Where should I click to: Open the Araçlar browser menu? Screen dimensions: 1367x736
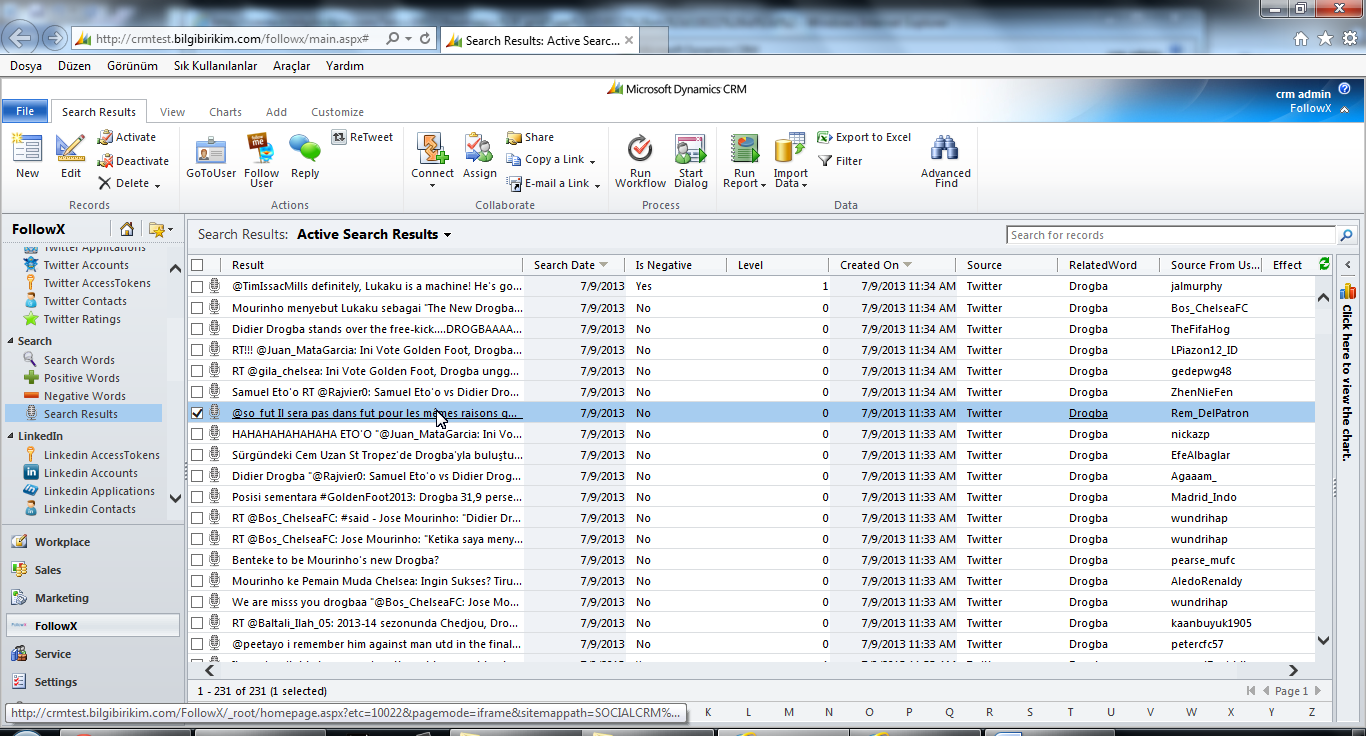tap(292, 66)
